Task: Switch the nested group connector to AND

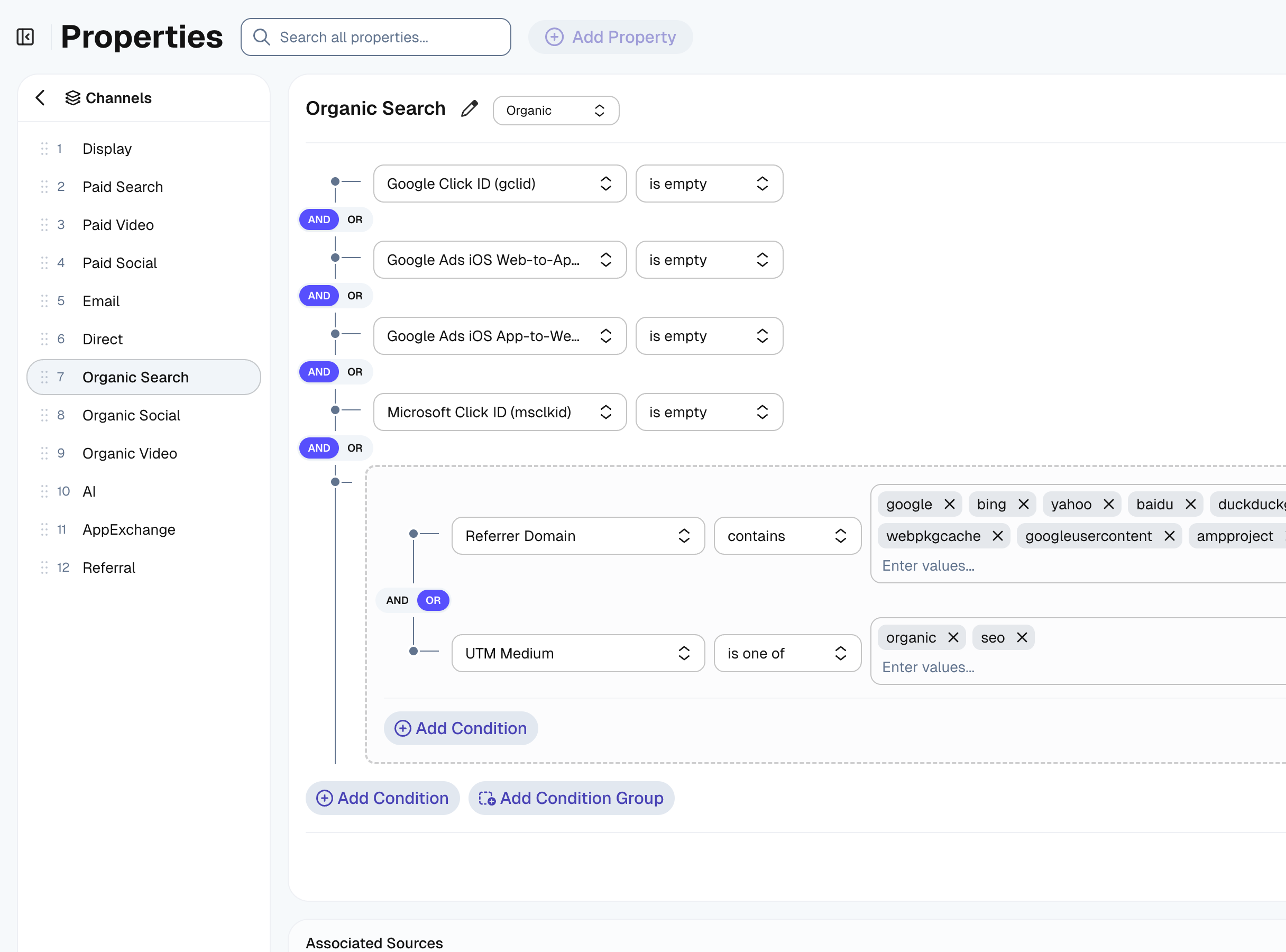Action: [397, 600]
